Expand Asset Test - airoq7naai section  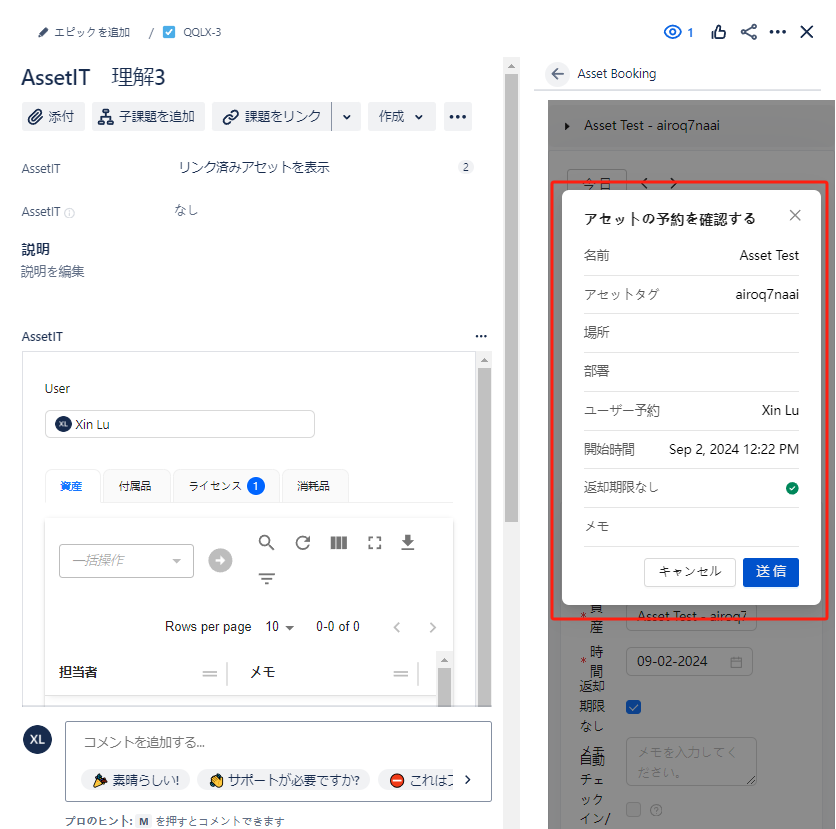point(568,126)
